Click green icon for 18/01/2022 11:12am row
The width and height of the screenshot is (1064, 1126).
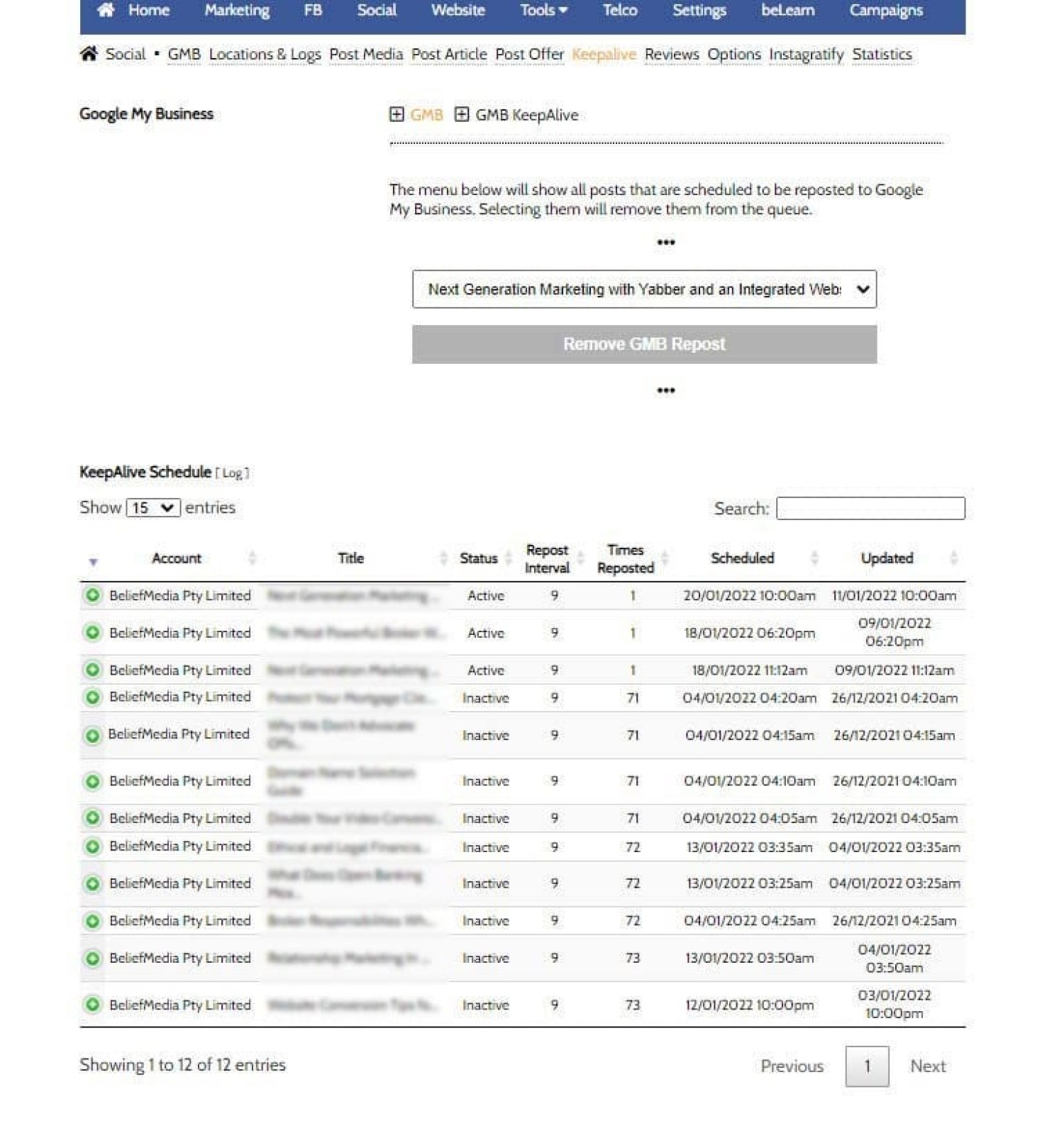92,670
